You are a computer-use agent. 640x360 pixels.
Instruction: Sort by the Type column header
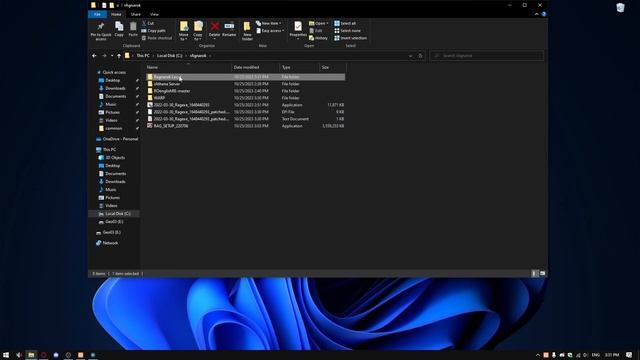click(299, 67)
